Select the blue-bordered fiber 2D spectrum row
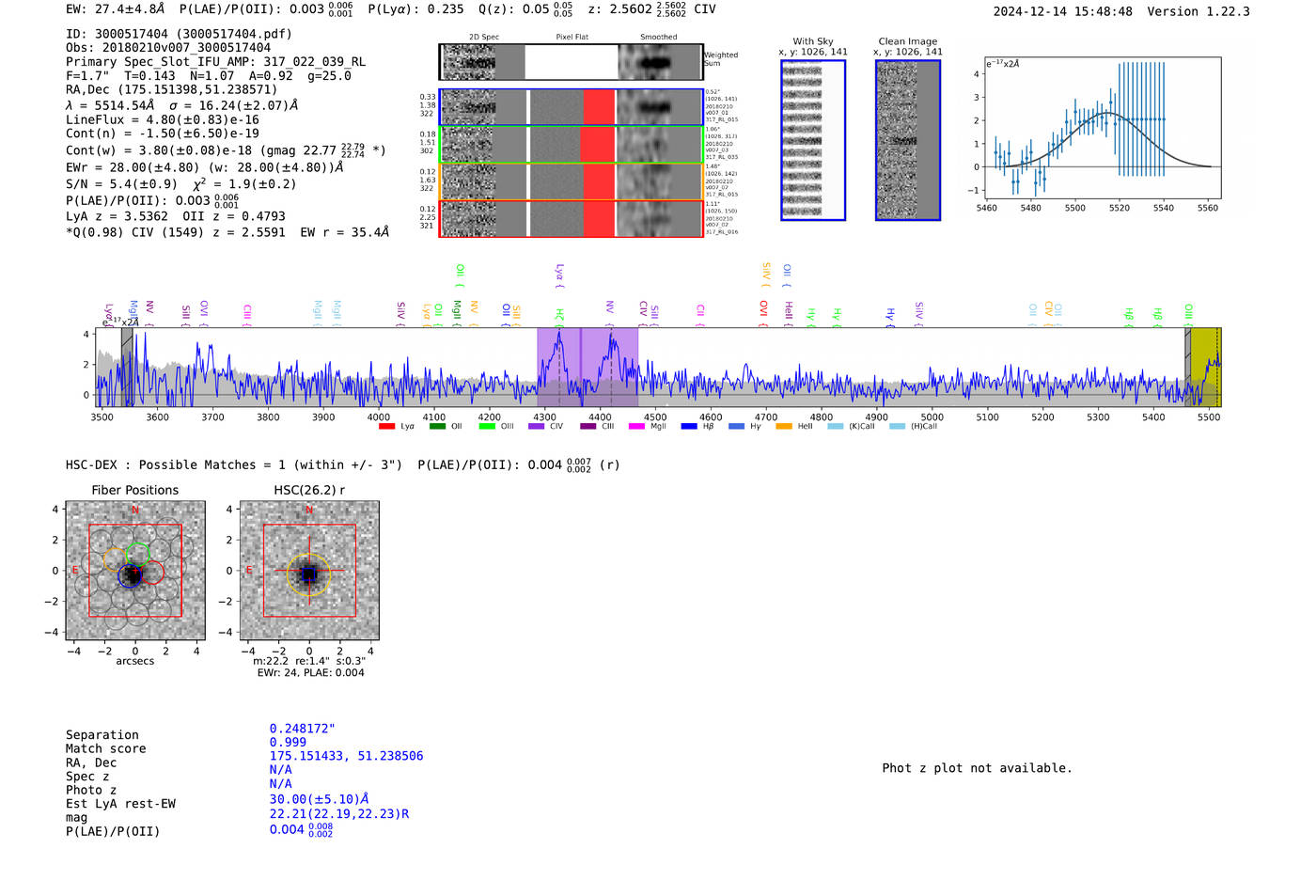 pos(571,107)
